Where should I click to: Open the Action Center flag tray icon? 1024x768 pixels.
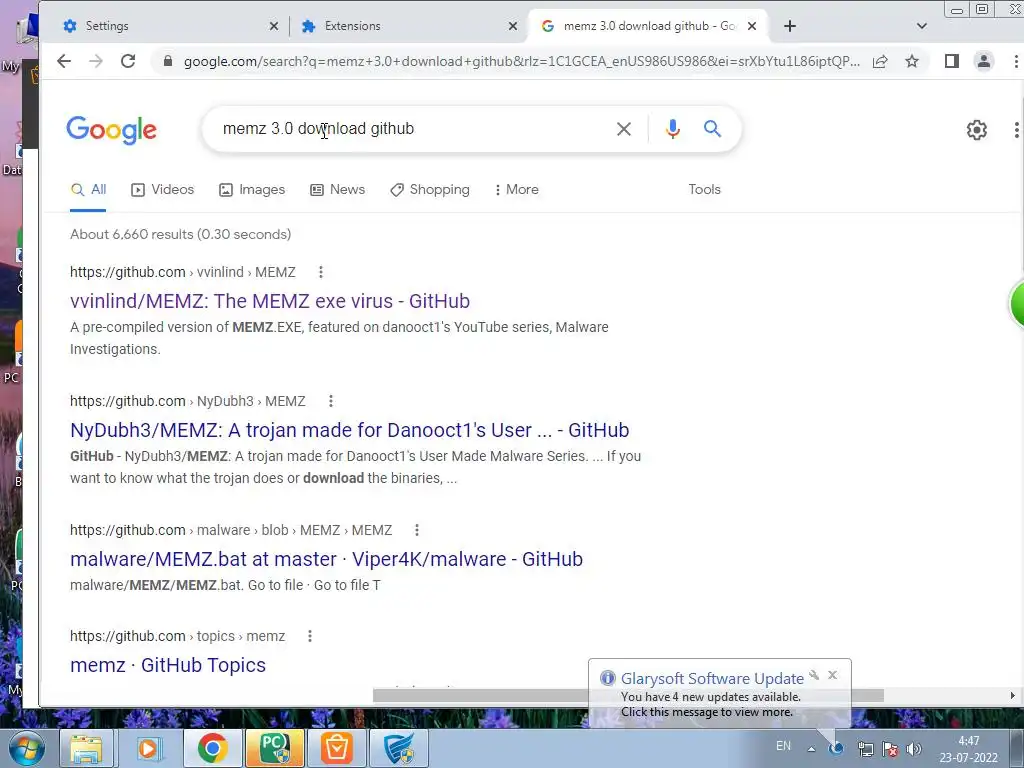[889, 749]
